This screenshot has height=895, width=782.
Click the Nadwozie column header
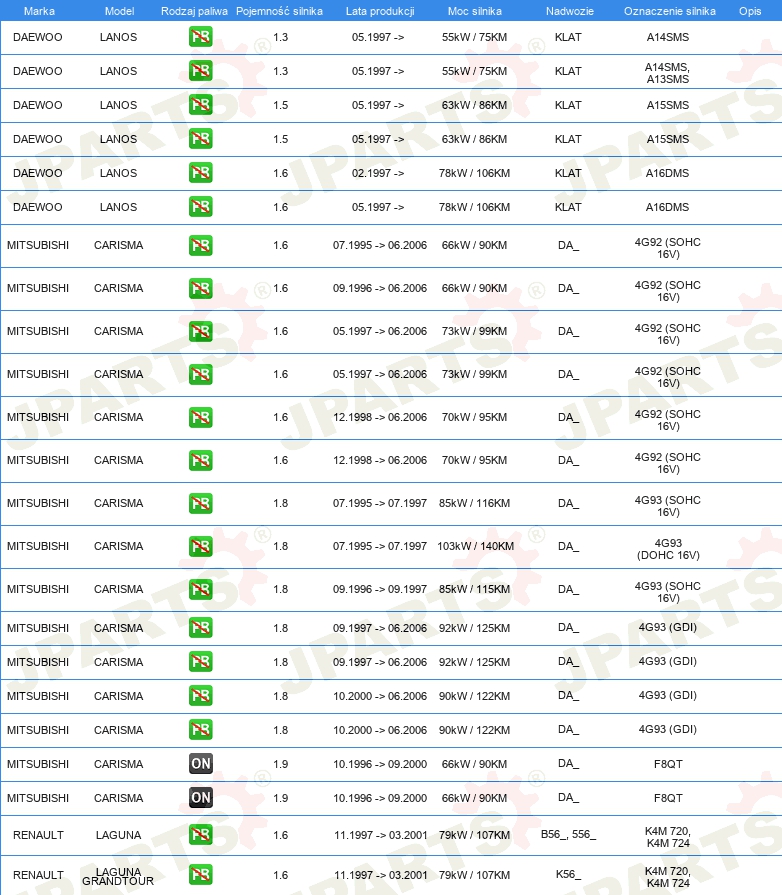[570, 11]
